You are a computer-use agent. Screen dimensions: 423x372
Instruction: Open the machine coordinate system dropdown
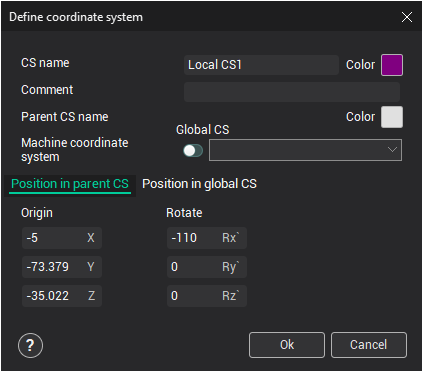[x=305, y=150]
